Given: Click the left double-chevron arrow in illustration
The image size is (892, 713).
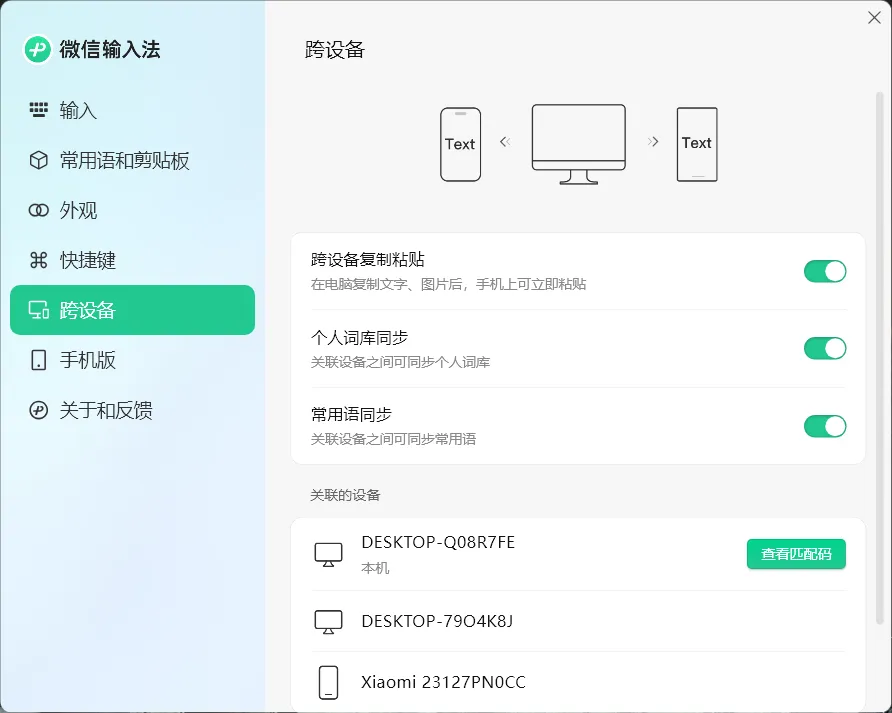Looking at the screenshot, I should click(x=505, y=142).
